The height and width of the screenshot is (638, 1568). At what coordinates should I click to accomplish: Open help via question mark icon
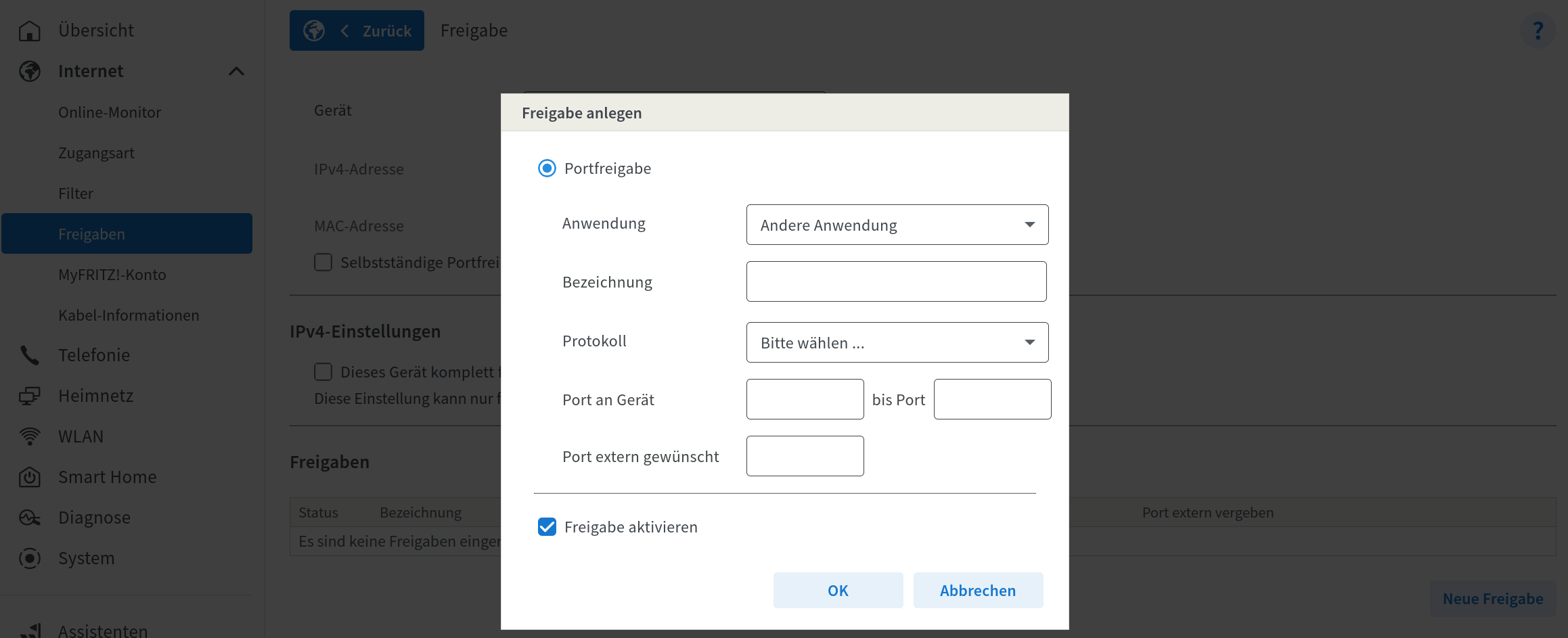tap(1538, 30)
